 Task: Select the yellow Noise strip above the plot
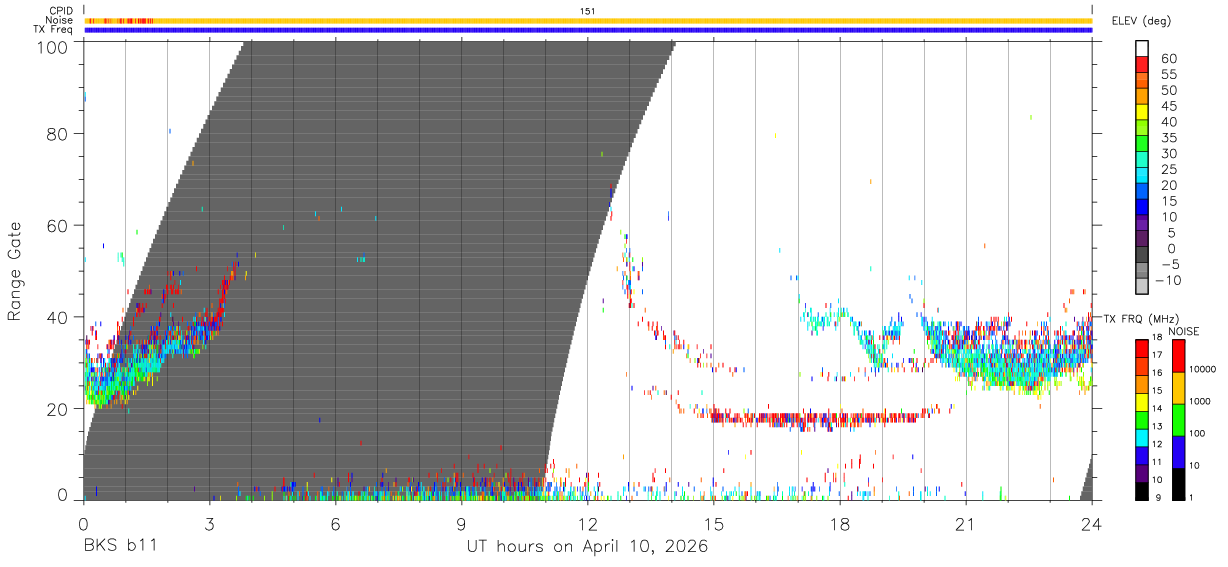click(x=588, y=20)
